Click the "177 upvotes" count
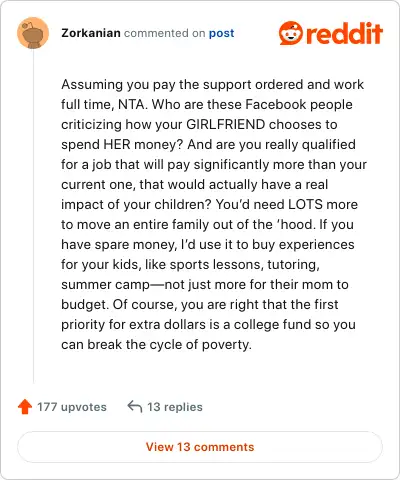Viewport: 400px width, 480px height. click(x=72, y=407)
